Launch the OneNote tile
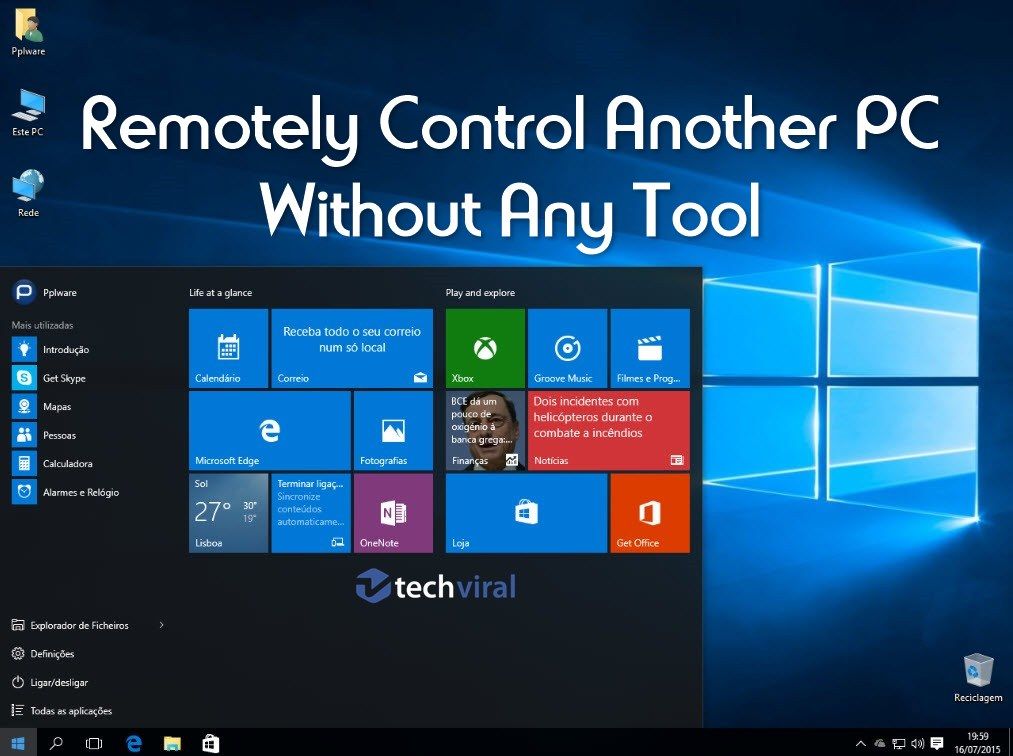Screen dimensions: 1013x756 point(393,513)
